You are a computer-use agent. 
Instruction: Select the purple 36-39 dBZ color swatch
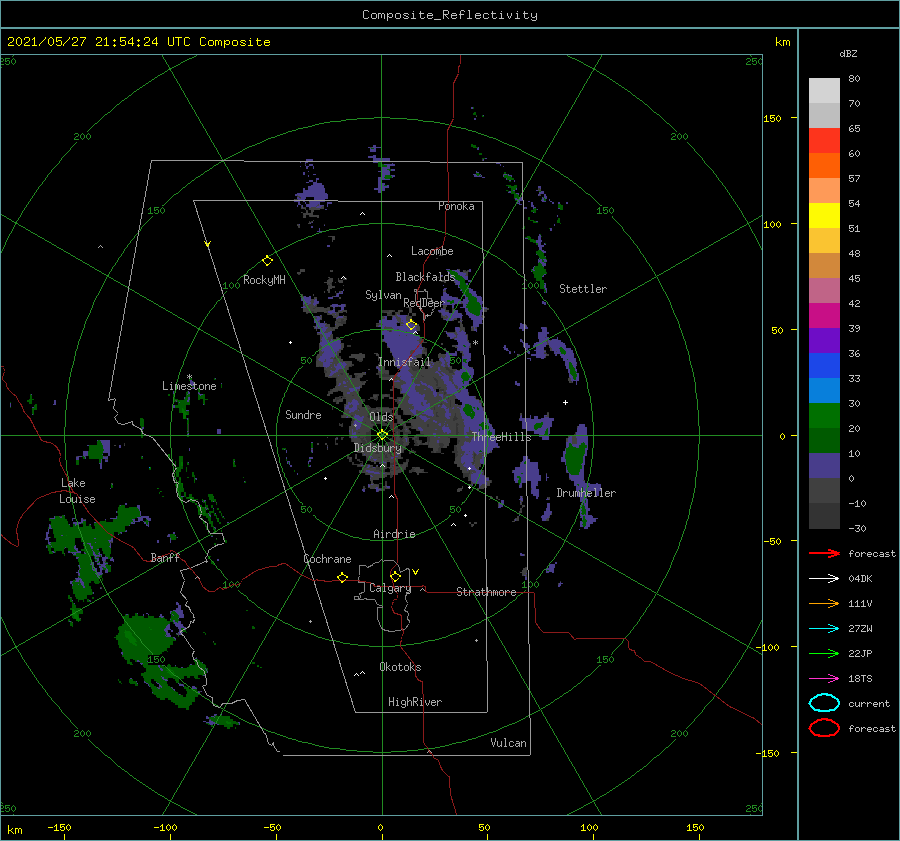click(x=824, y=340)
